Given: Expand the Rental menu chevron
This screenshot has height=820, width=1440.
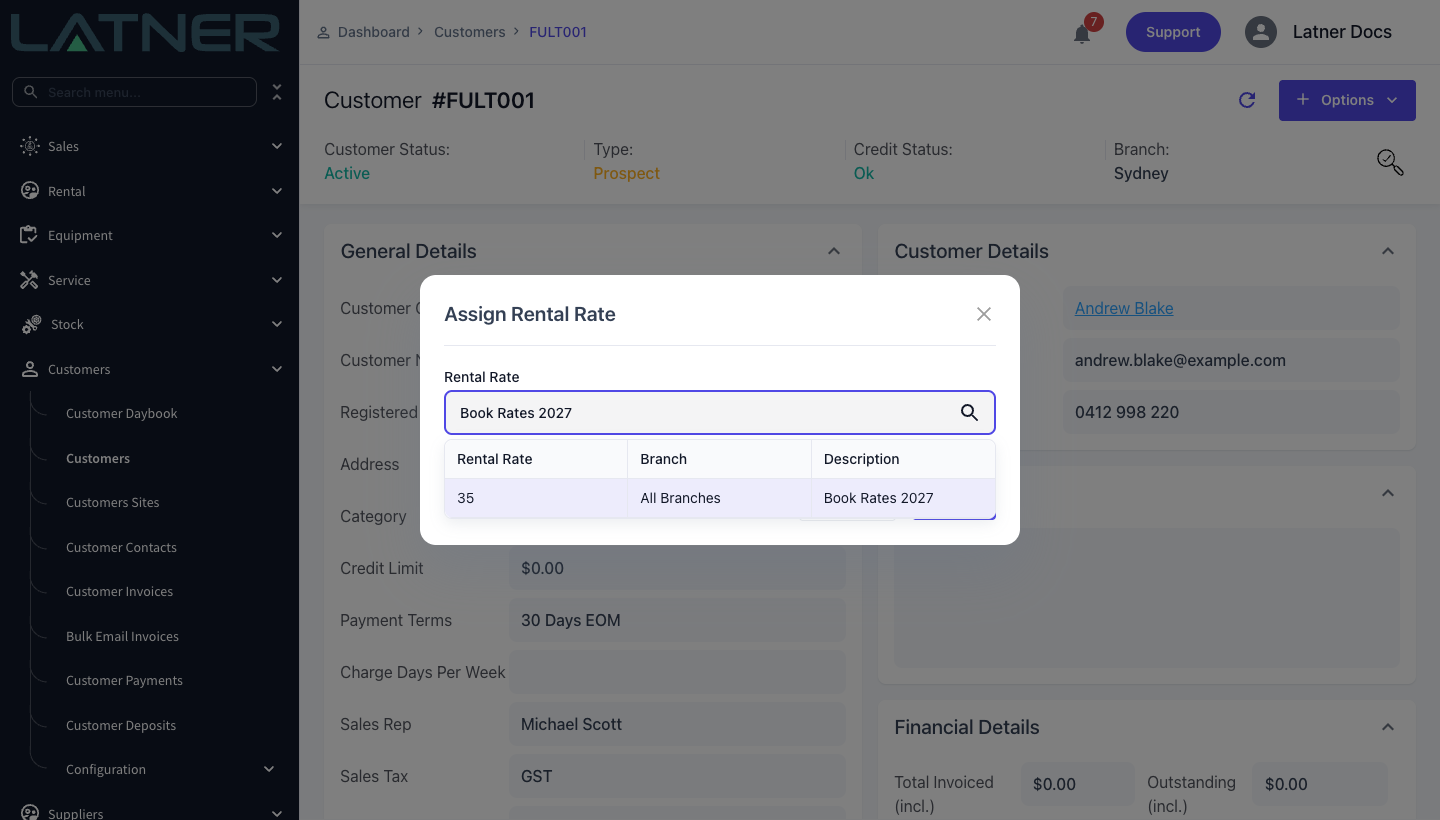Looking at the screenshot, I should (x=277, y=191).
